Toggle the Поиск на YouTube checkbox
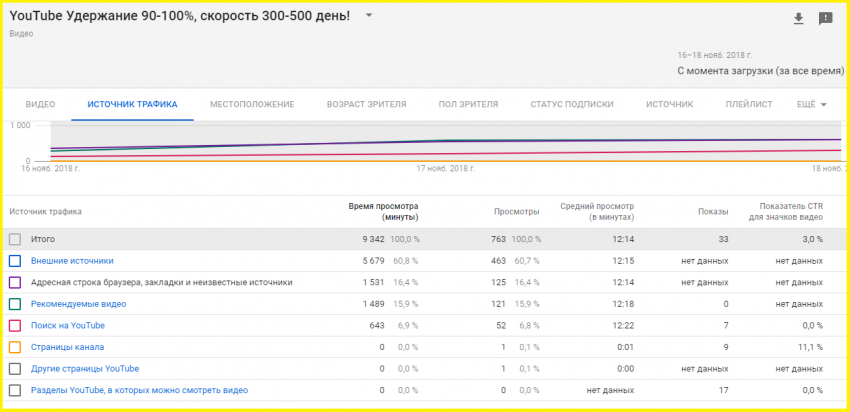The width and height of the screenshot is (850, 412). (x=15, y=326)
